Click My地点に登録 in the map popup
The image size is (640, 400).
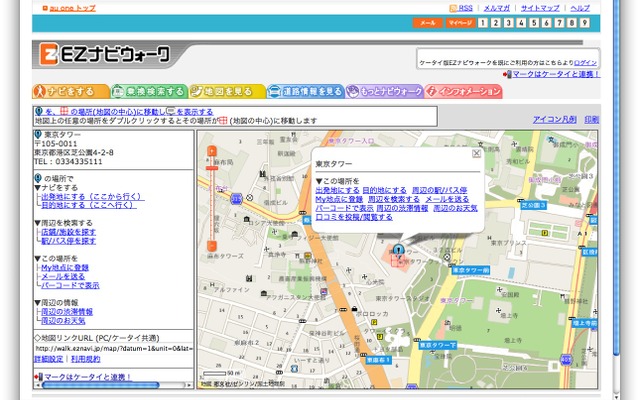tap(339, 200)
